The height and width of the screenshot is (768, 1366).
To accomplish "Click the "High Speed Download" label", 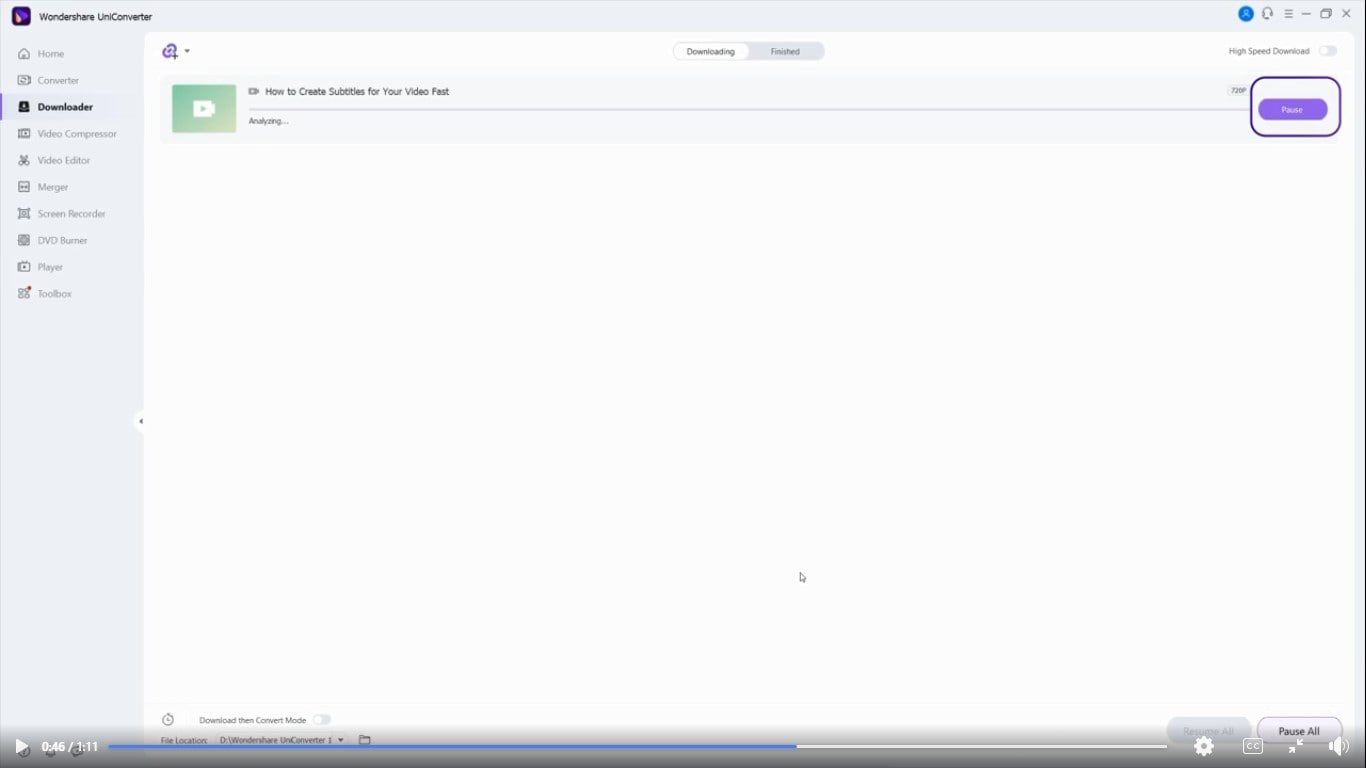I will pyautogui.click(x=1269, y=51).
